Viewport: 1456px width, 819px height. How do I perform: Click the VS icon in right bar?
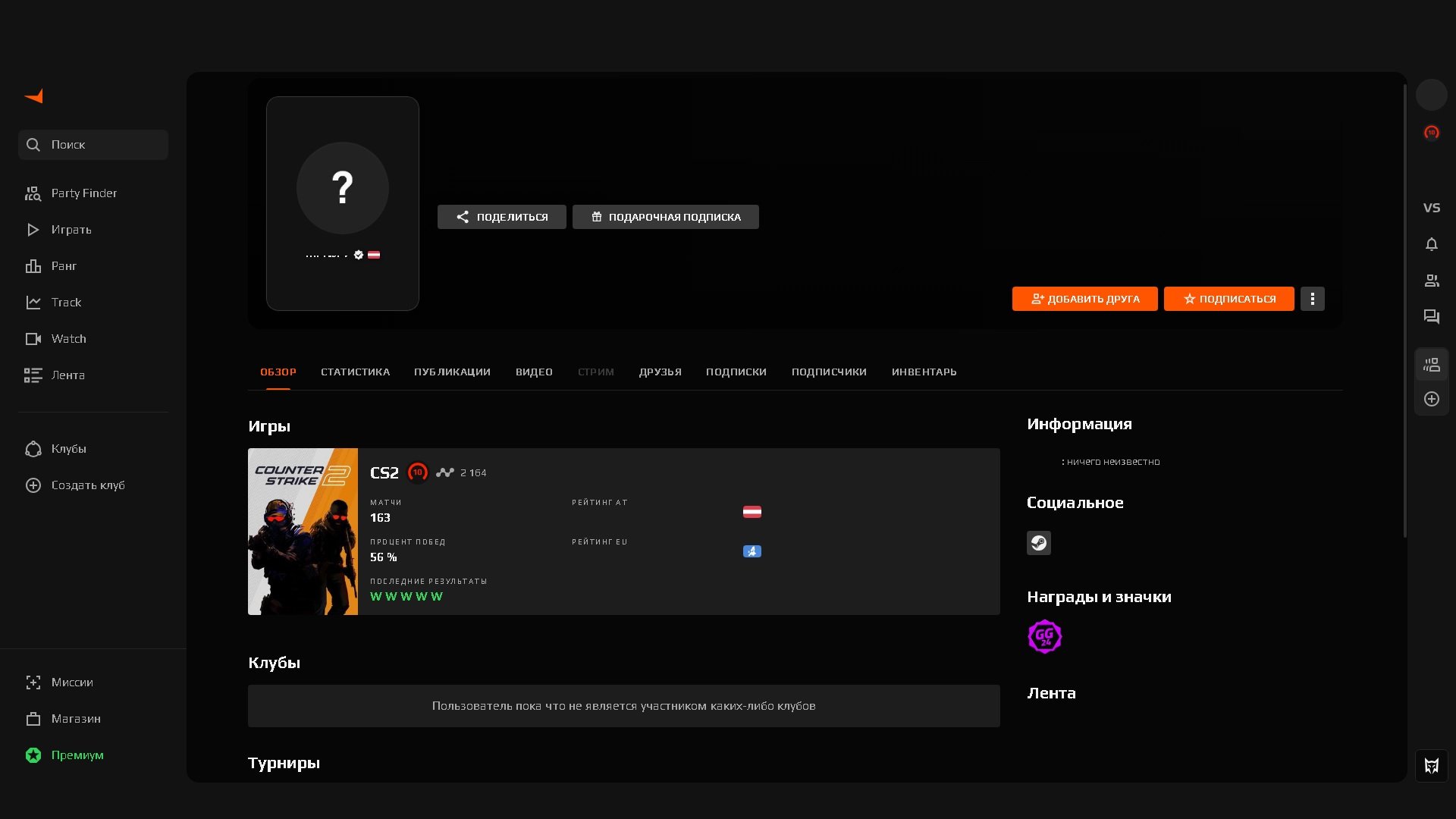pyautogui.click(x=1432, y=208)
